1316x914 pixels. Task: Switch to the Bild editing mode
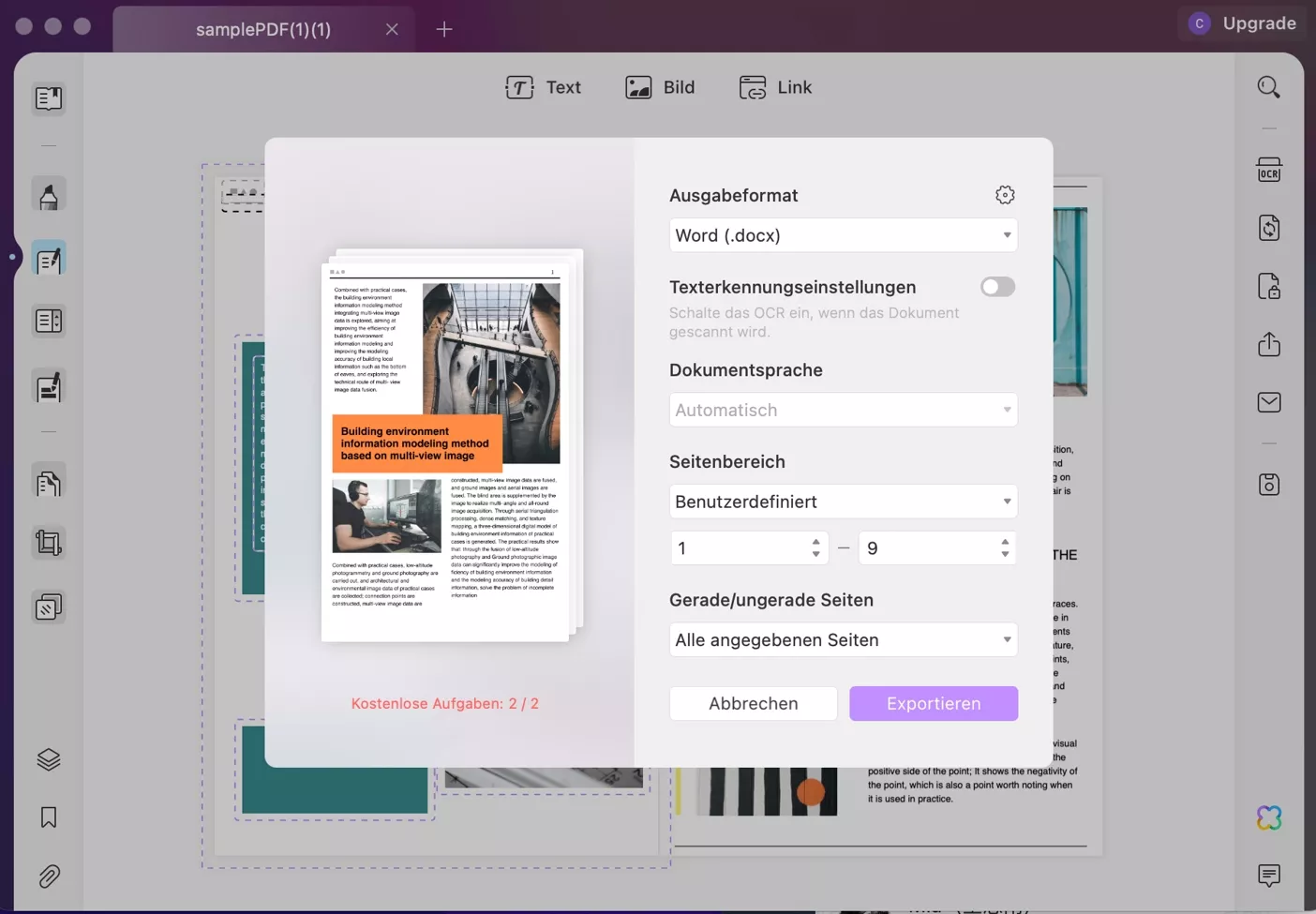(661, 86)
